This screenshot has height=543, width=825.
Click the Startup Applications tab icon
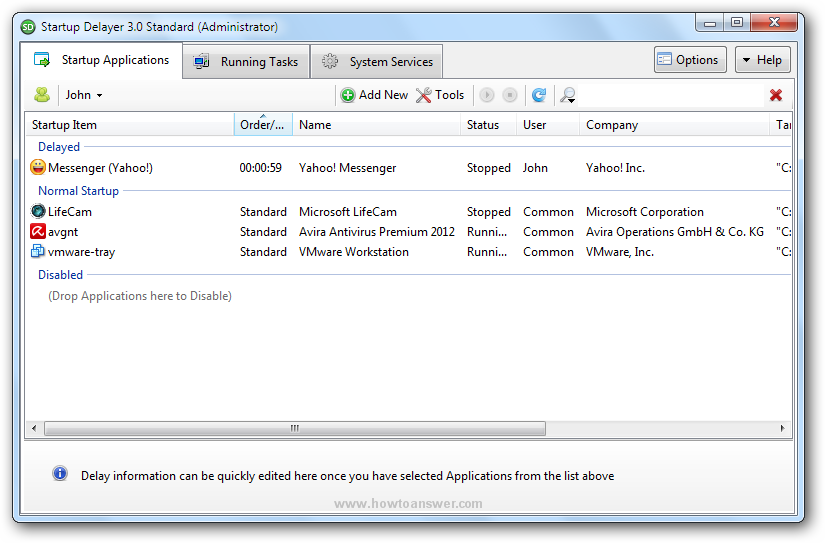[x=42, y=59]
